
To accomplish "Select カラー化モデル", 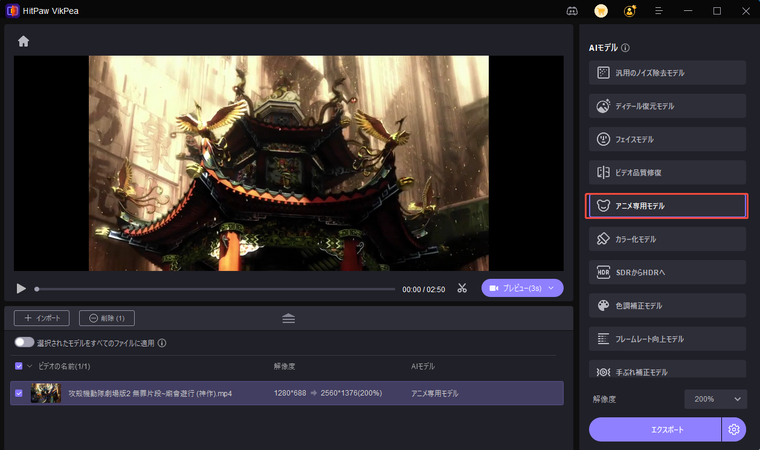I will (667, 239).
